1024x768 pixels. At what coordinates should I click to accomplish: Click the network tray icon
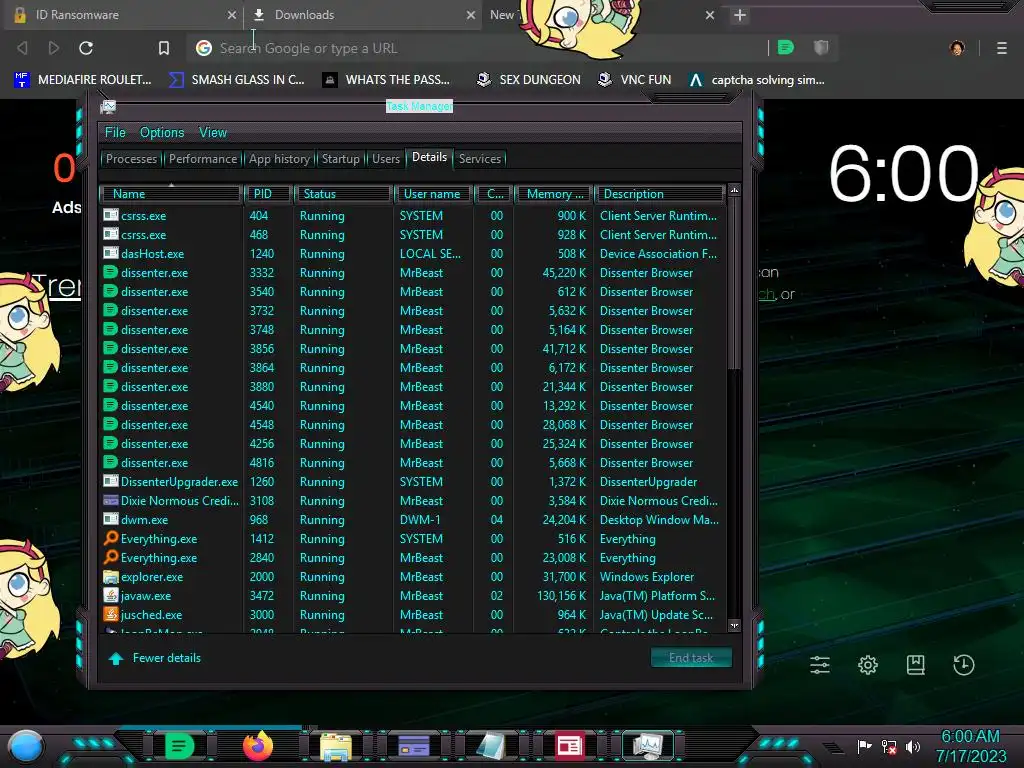889,746
